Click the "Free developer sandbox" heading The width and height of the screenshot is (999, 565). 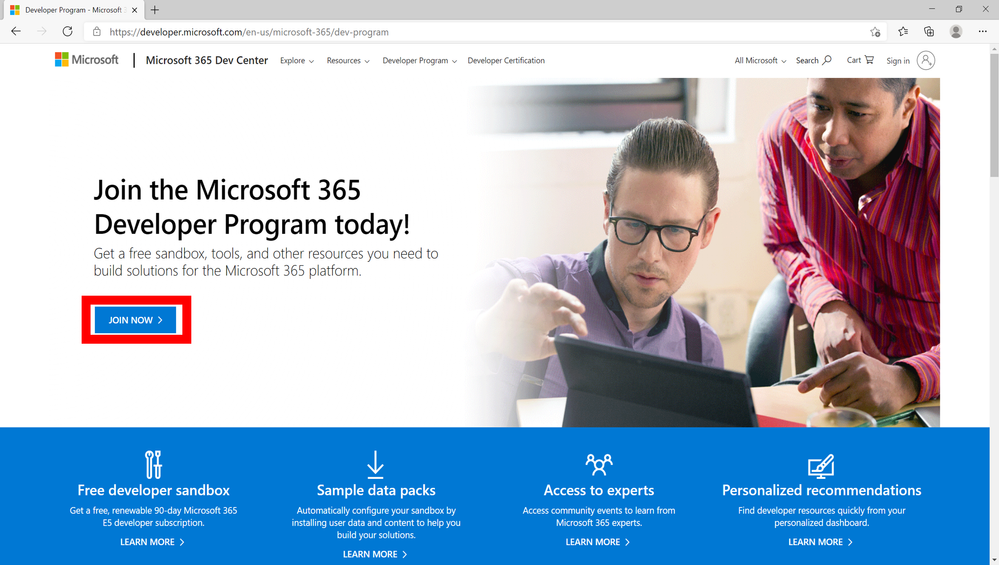click(x=153, y=490)
